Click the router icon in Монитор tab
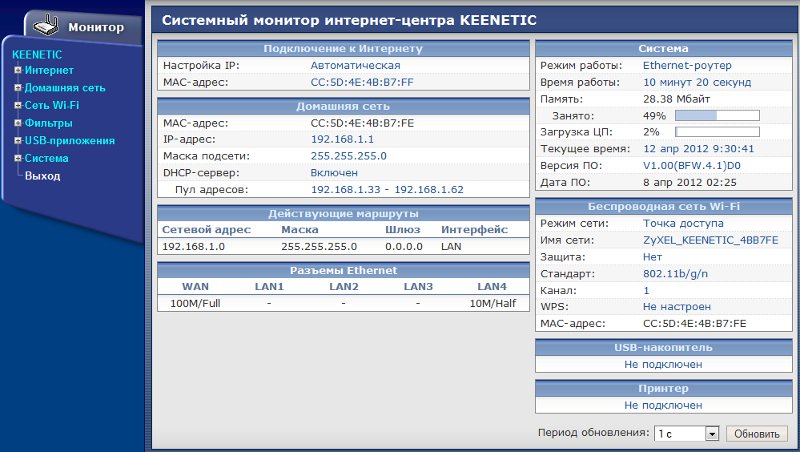Viewport: 800px width, 452px height. coord(46,26)
